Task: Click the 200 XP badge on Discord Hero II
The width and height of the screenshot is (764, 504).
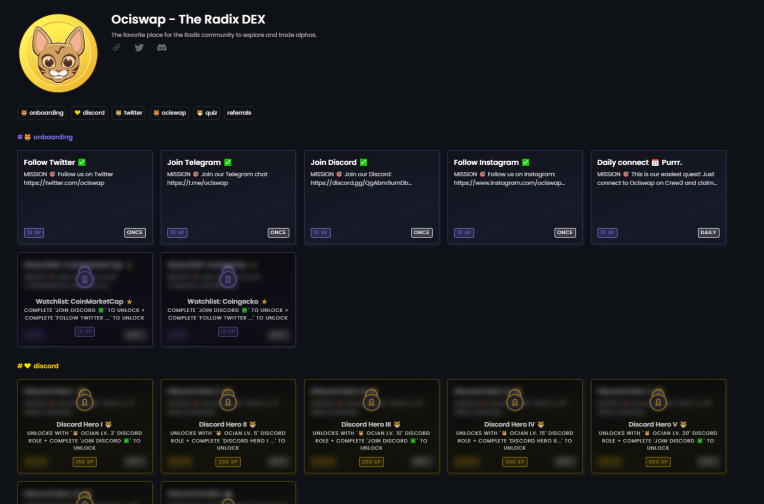Action: [x=228, y=462]
